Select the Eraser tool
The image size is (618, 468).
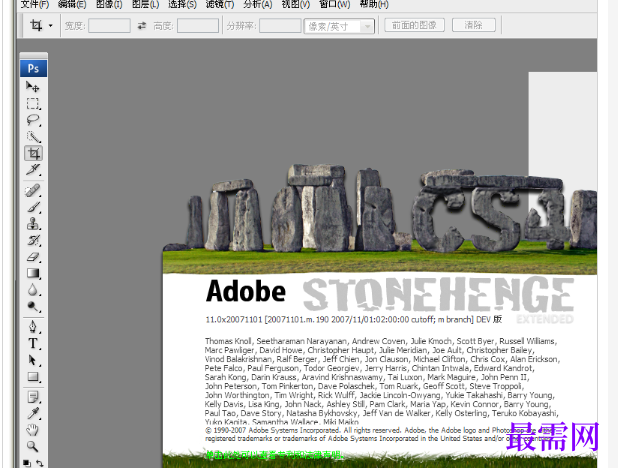coord(33,257)
